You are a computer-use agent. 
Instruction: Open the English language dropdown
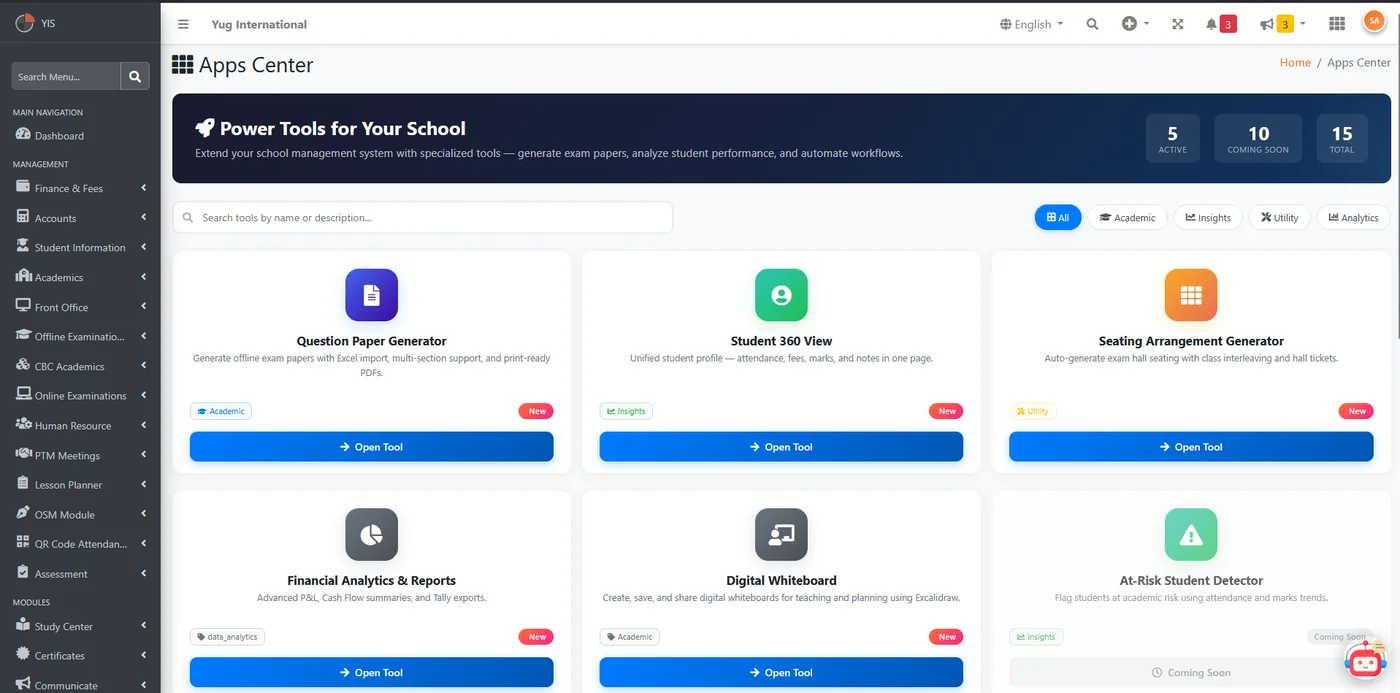point(1032,24)
